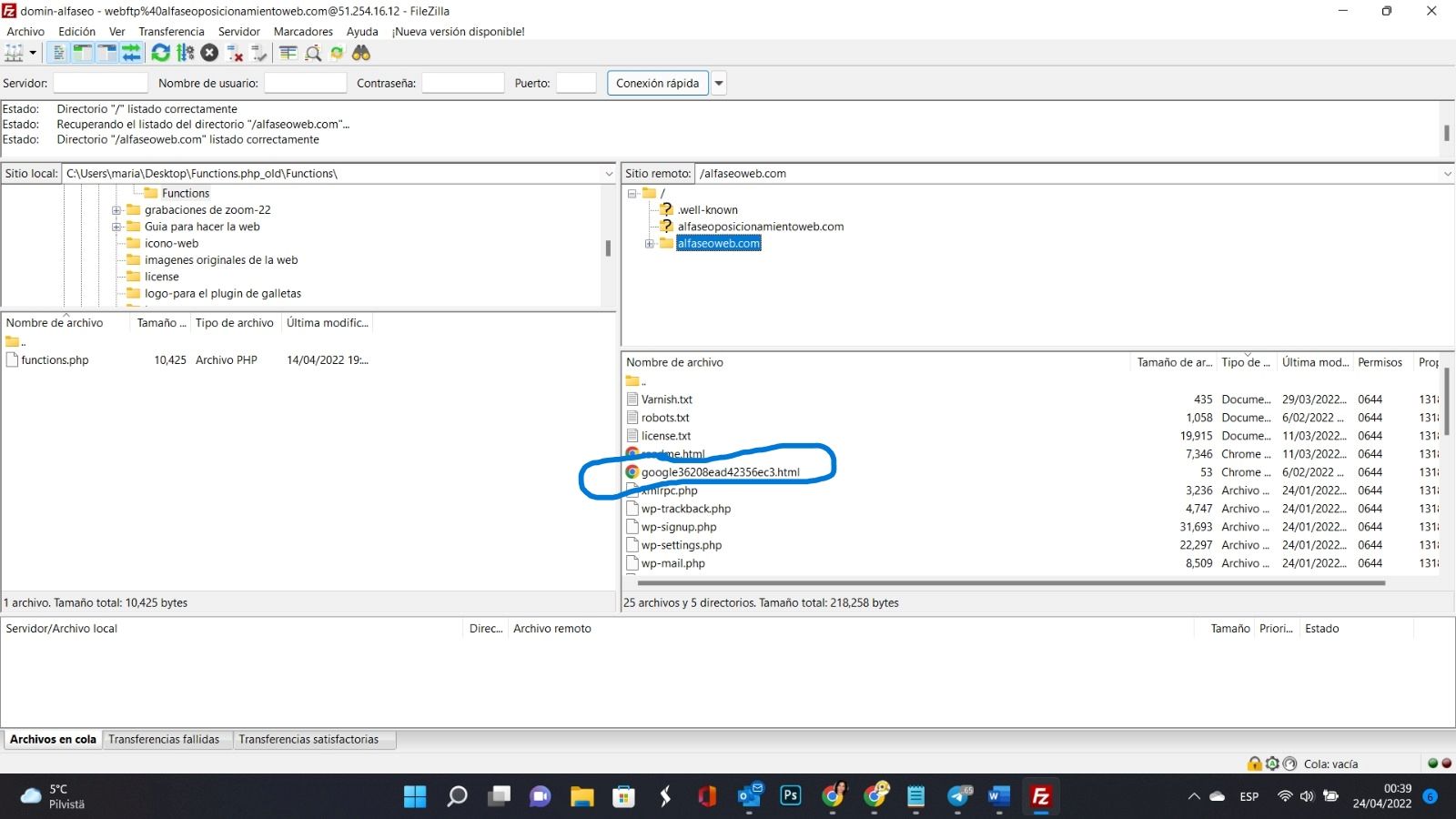The image size is (1456, 819).
Task: Open the quick connect history dropdown
Action: coord(719,83)
